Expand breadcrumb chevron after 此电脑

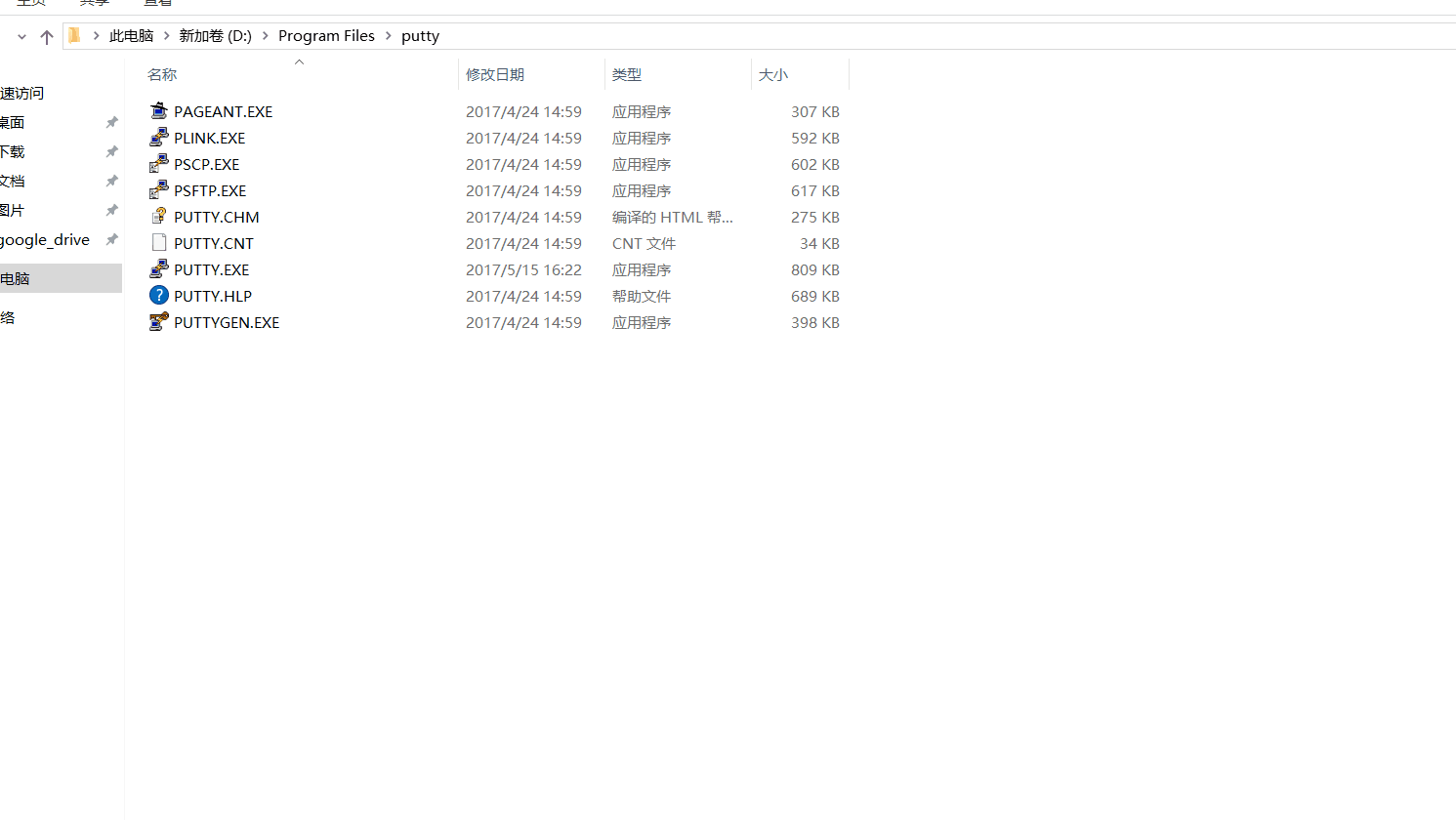[x=167, y=36]
